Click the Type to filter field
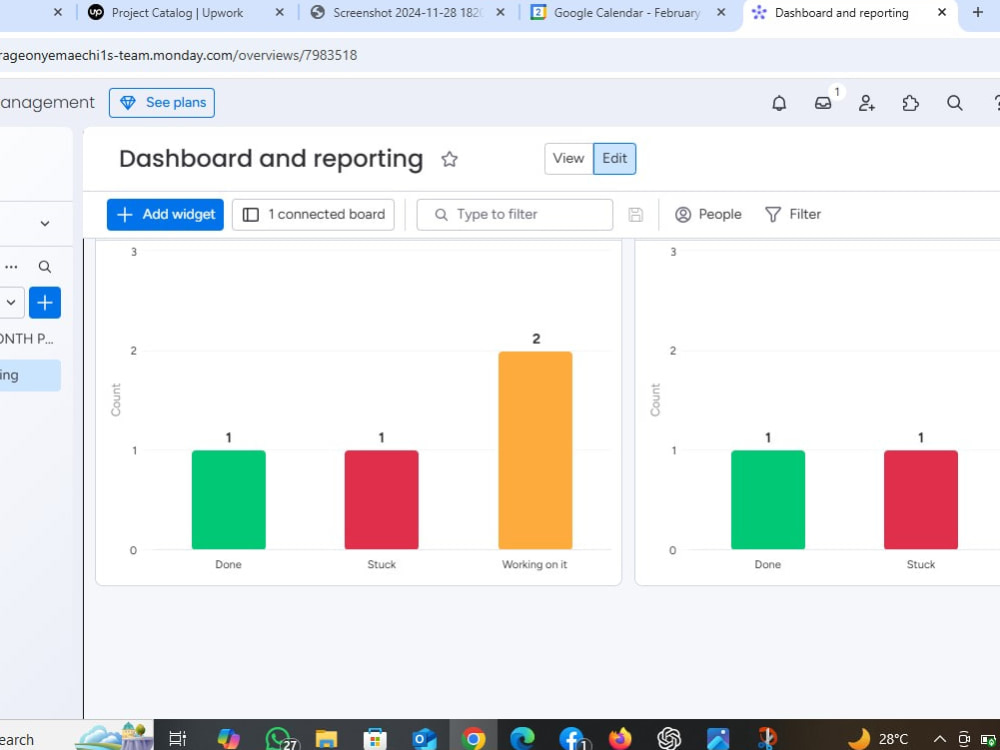The width and height of the screenshot is (1000, 750). tap(515, 214)
